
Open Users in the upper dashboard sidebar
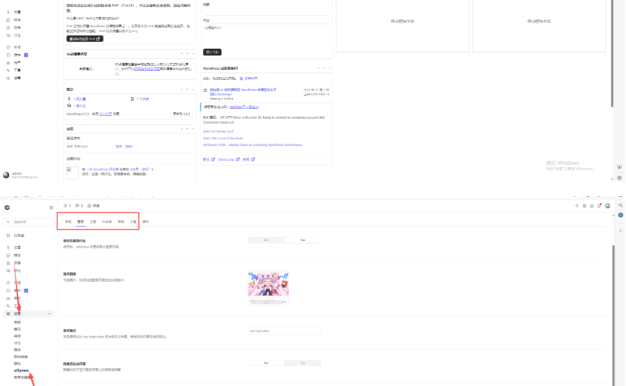pos(17,63)
